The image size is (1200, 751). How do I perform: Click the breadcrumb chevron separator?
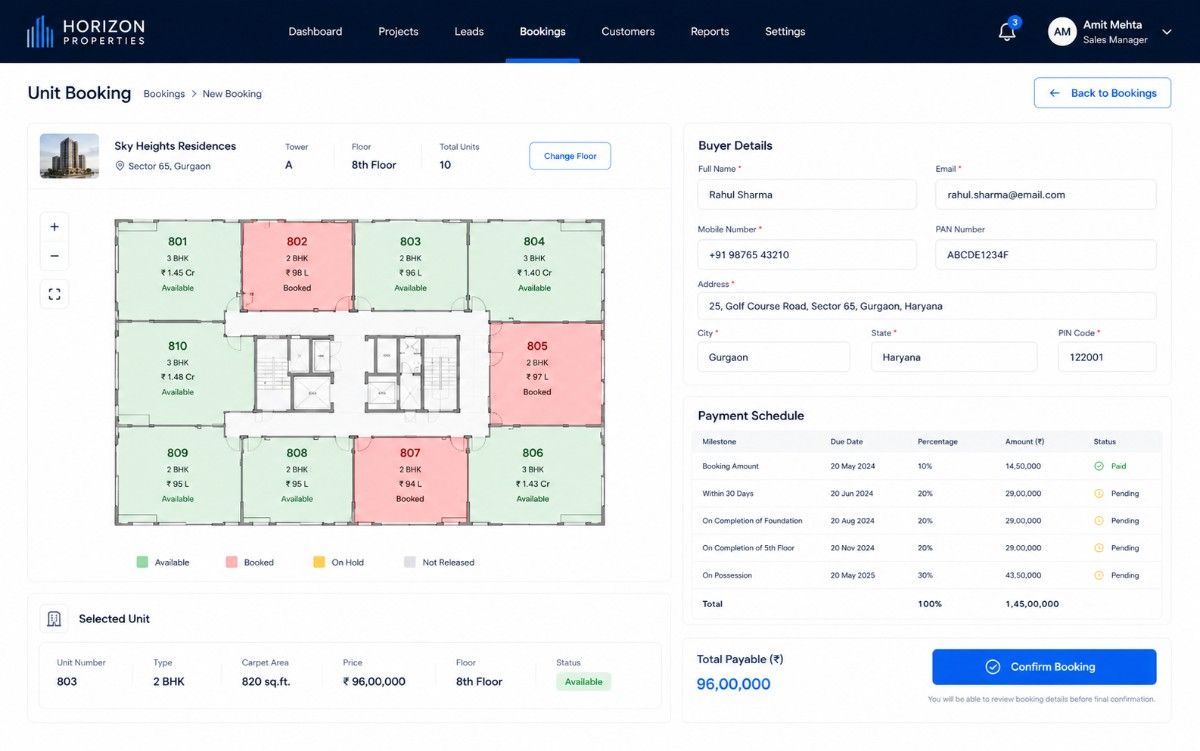click(x=194, y=94)
